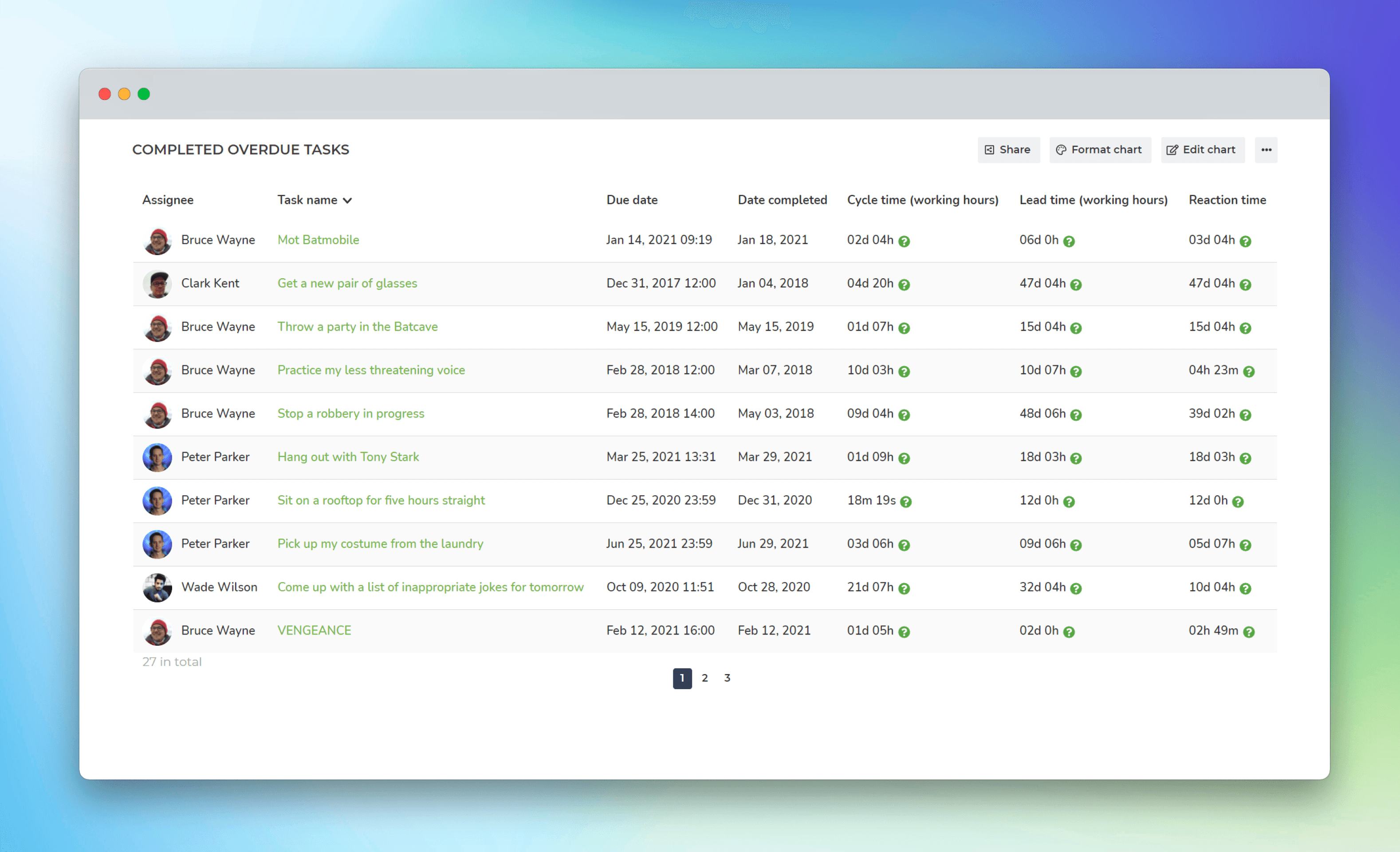The width and height of the screenshot is (1400, 852).
Task: Click help icon beside reaction time 05d 07h
Action: click(x=1245, y=545)
